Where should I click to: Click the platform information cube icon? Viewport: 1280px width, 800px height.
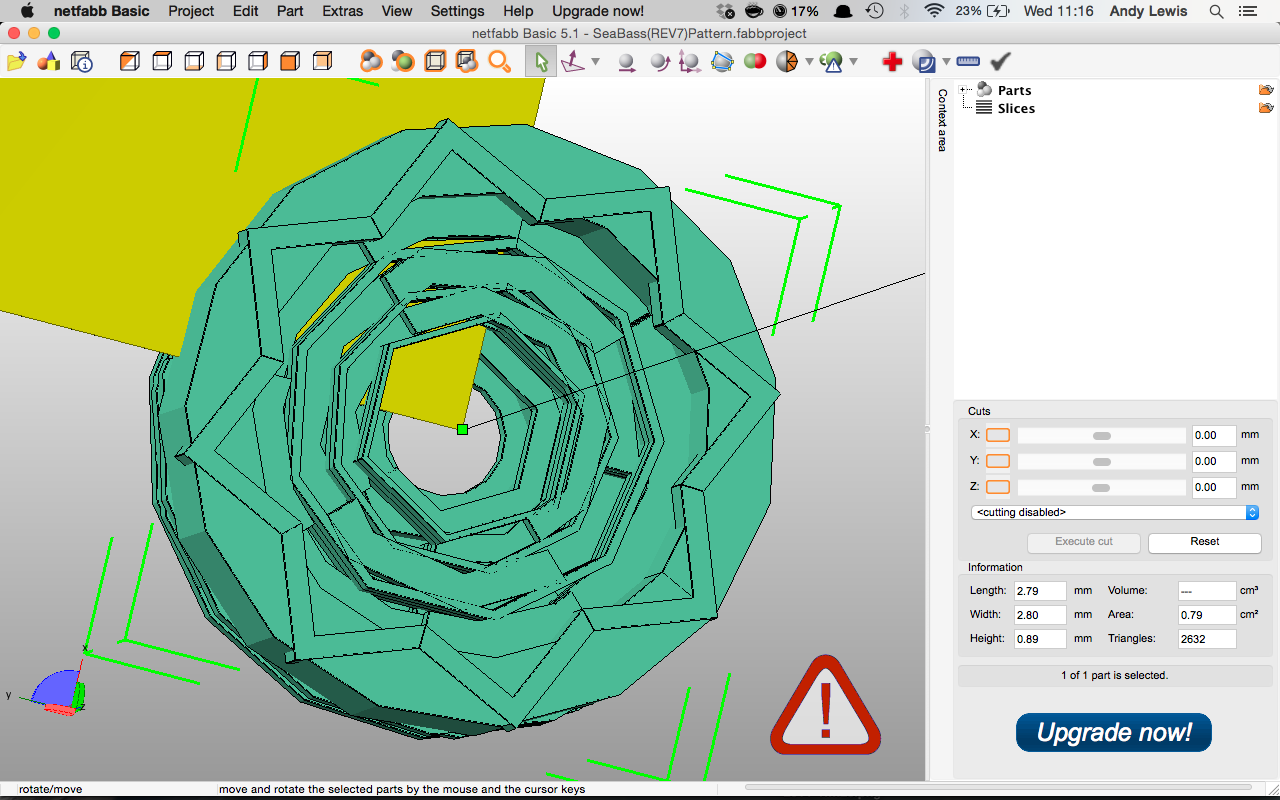click(82, 62)
